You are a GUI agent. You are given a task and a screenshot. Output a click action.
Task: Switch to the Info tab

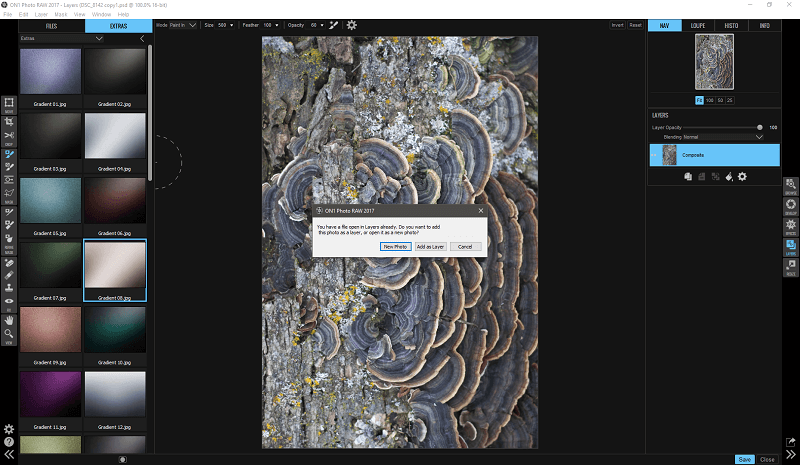(764, 26)
